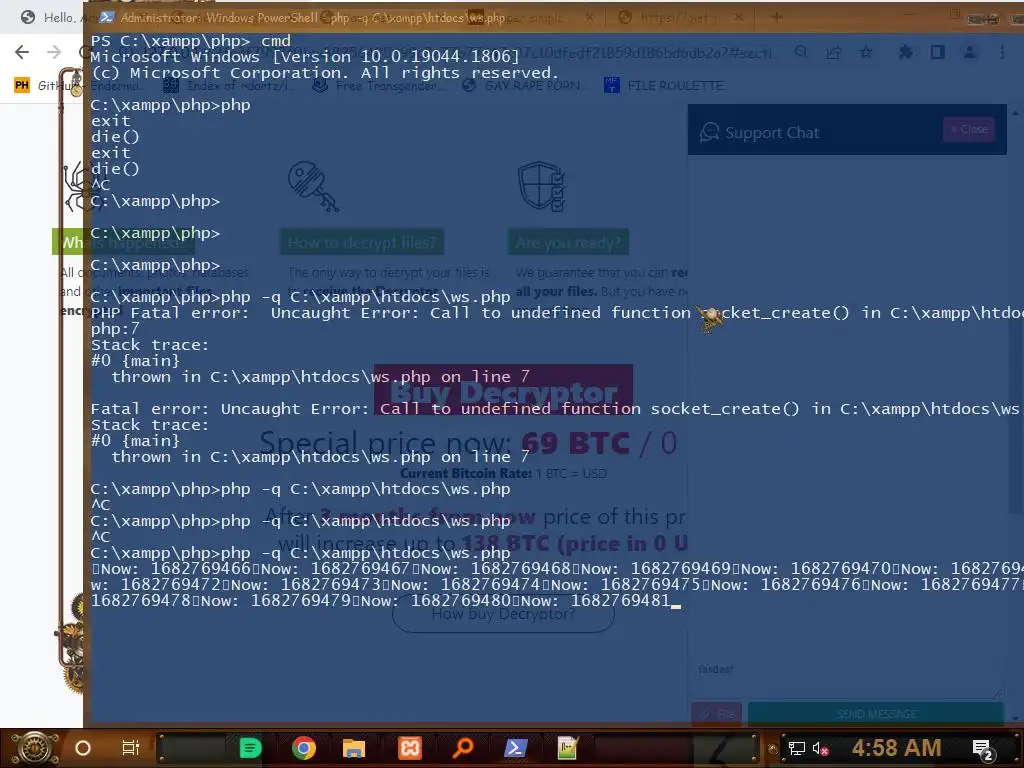This screenshot has height=768, width=1024.
Task: Switch to PowerShell from the taskbar
Action: click(515, 748)
